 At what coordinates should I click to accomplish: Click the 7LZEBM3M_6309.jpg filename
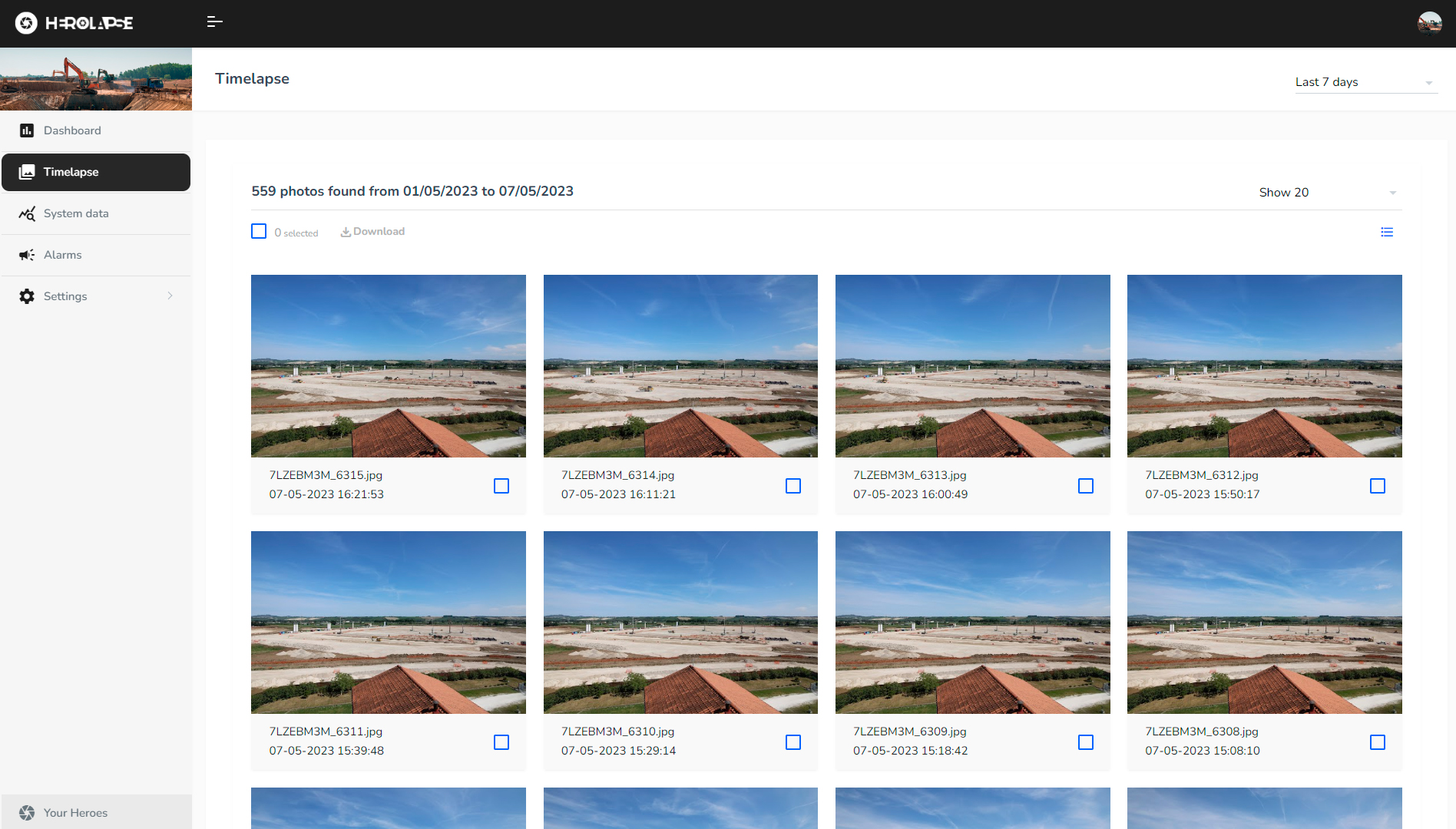point(910,732)
